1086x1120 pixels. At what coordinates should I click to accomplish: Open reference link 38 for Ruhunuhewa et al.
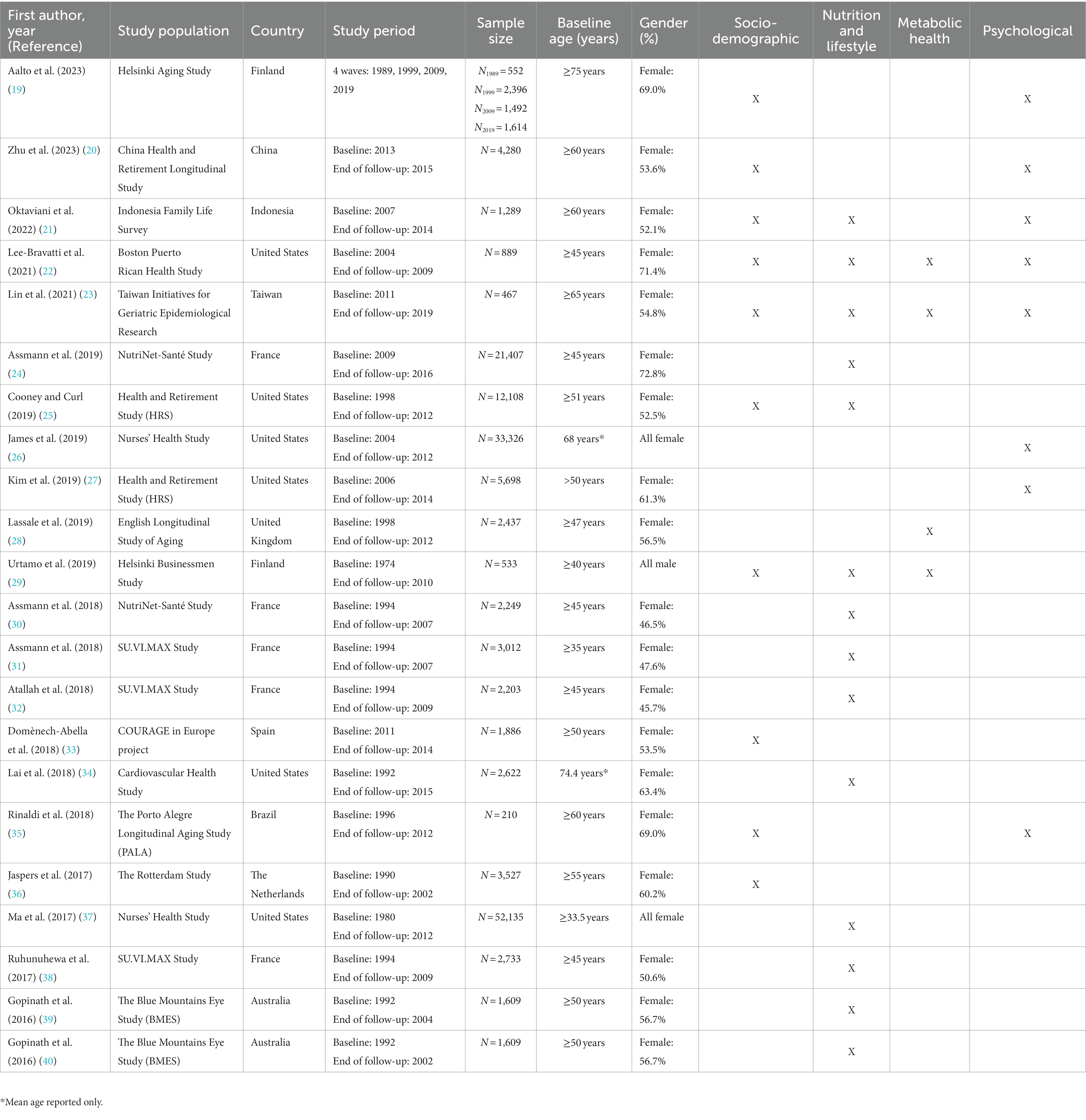coord(48,978)
